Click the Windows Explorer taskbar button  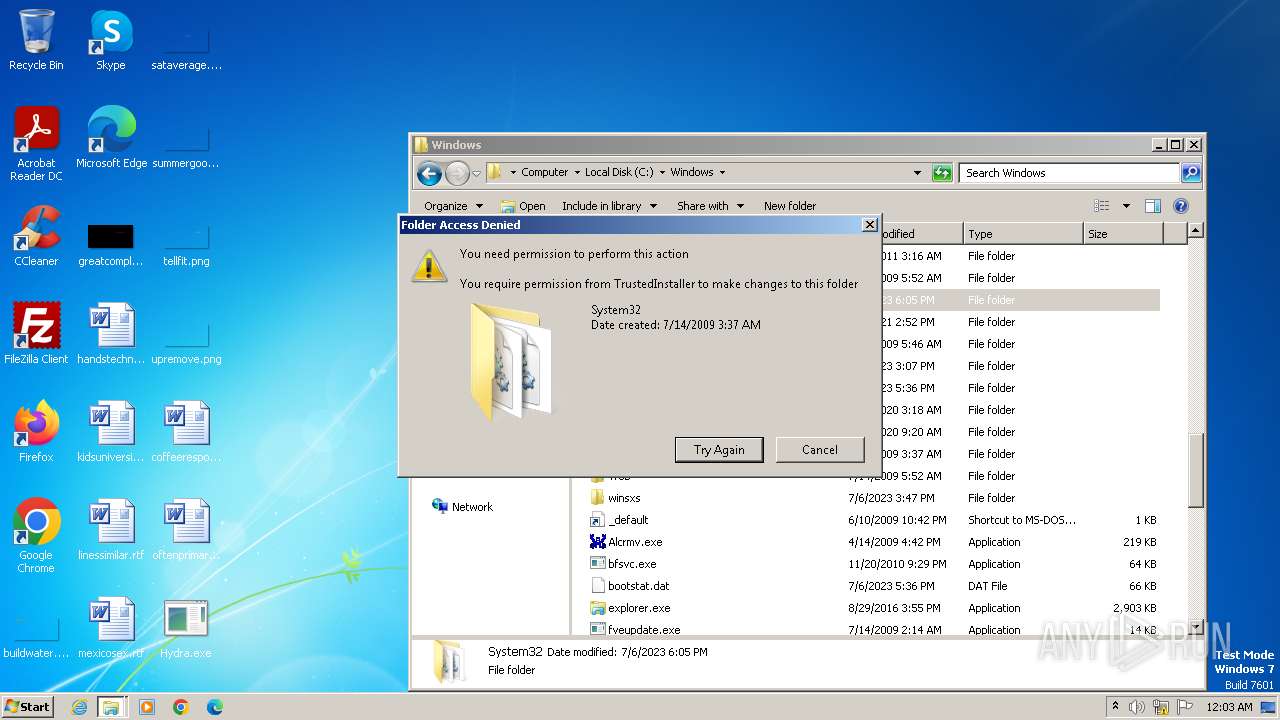(110, 707)
